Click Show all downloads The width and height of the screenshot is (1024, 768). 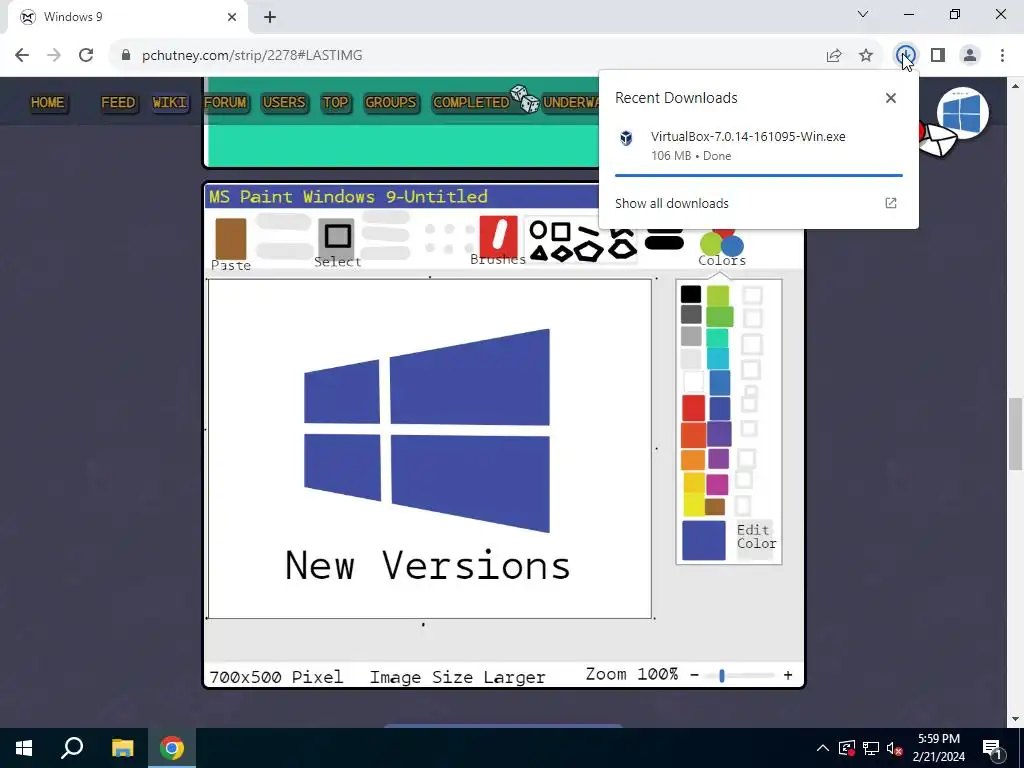pos(672,203)
